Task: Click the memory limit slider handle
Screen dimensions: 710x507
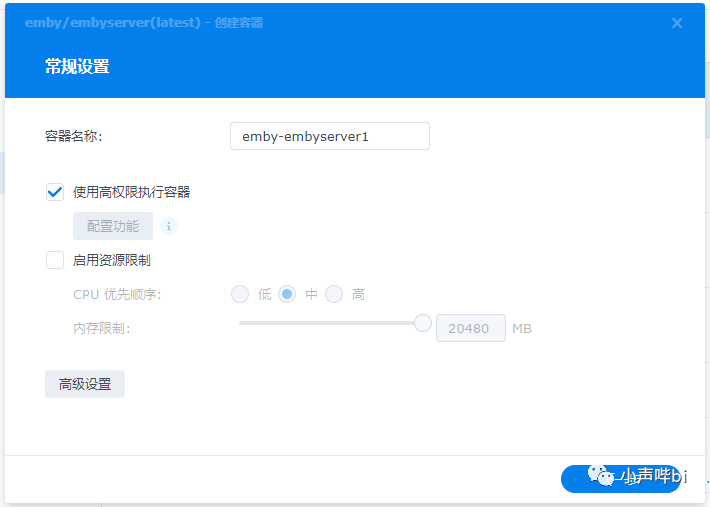Action: click(423, 323)
